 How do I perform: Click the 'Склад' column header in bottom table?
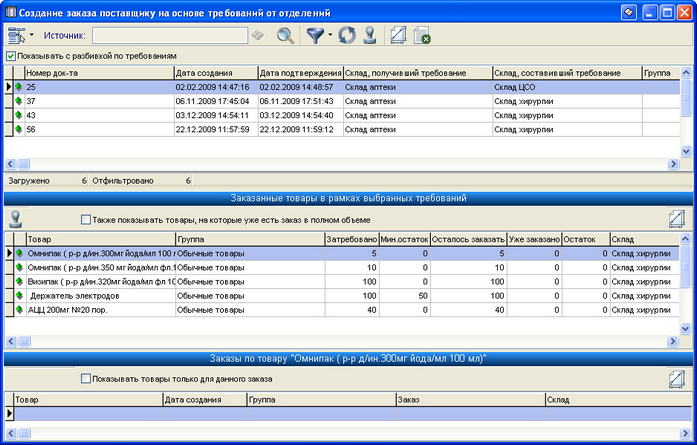click(x=618, y=400)
